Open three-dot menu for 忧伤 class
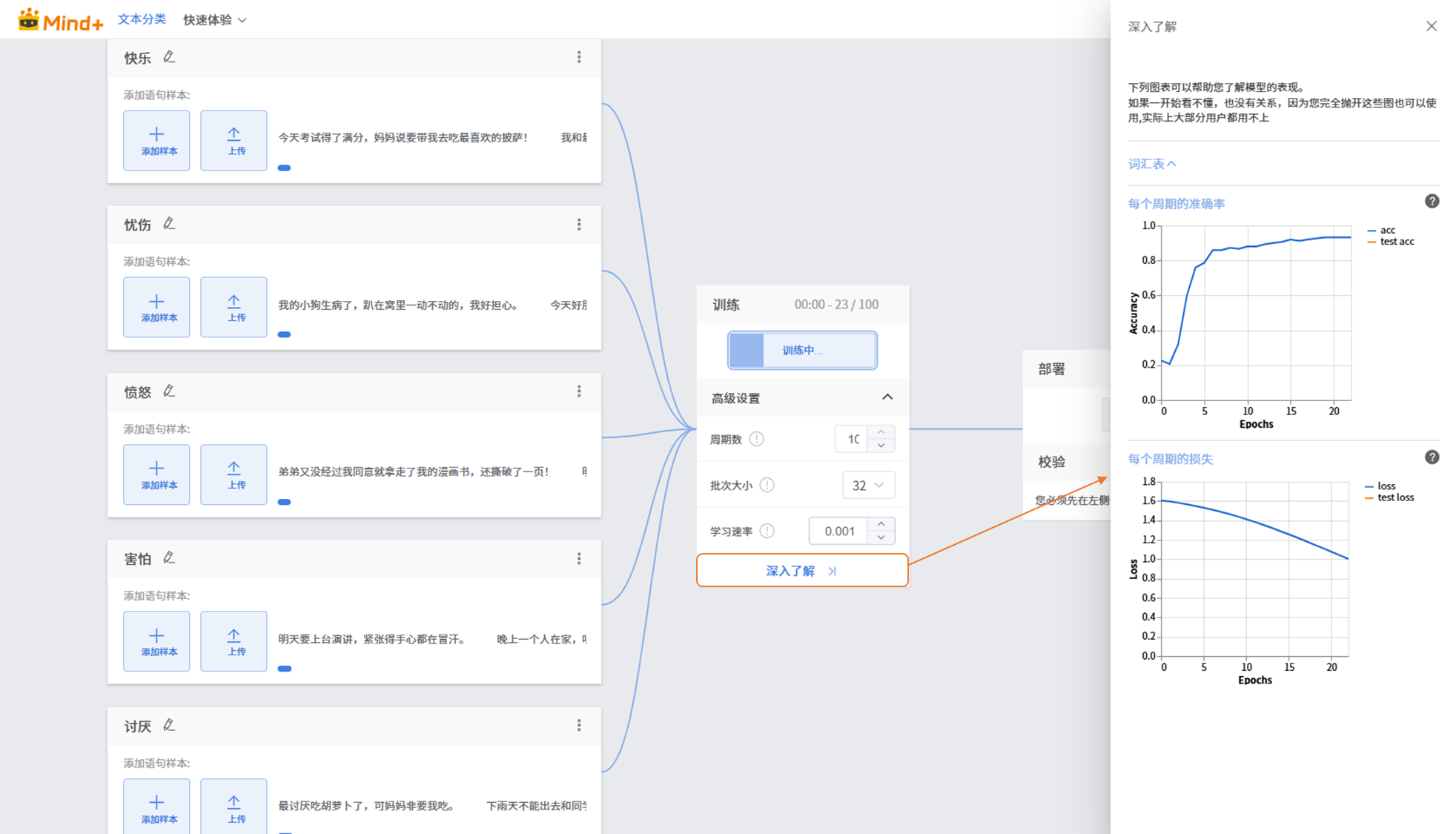 click(579, 225)
